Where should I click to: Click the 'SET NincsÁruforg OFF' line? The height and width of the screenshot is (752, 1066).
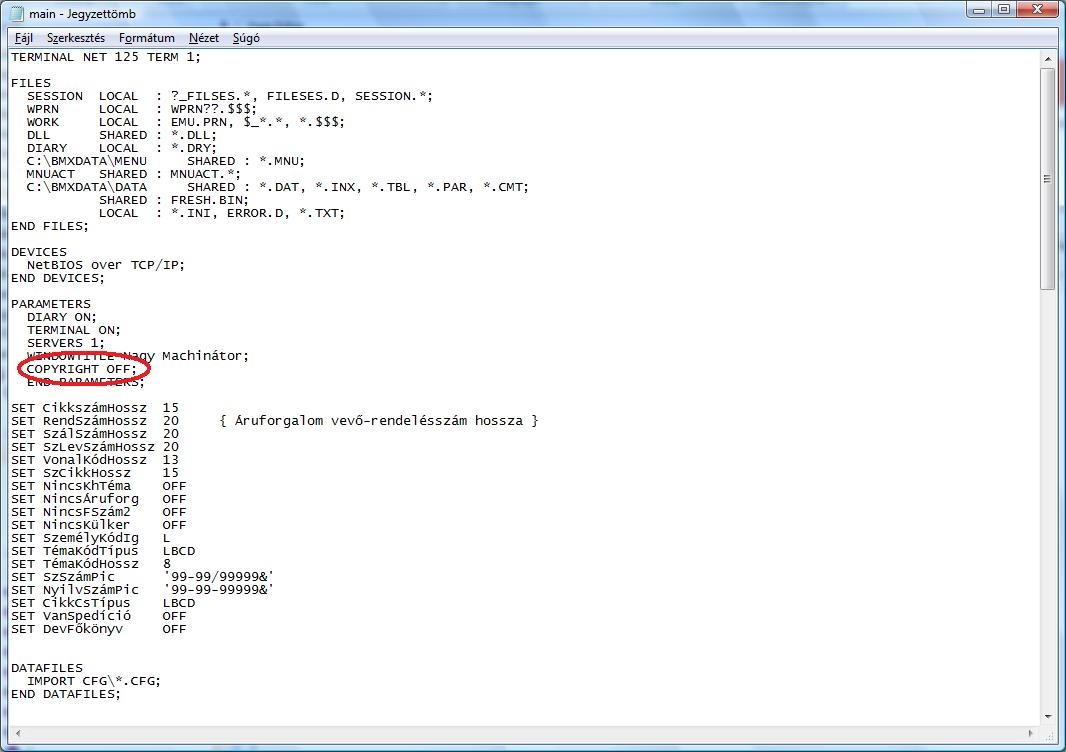coord(99,499)
